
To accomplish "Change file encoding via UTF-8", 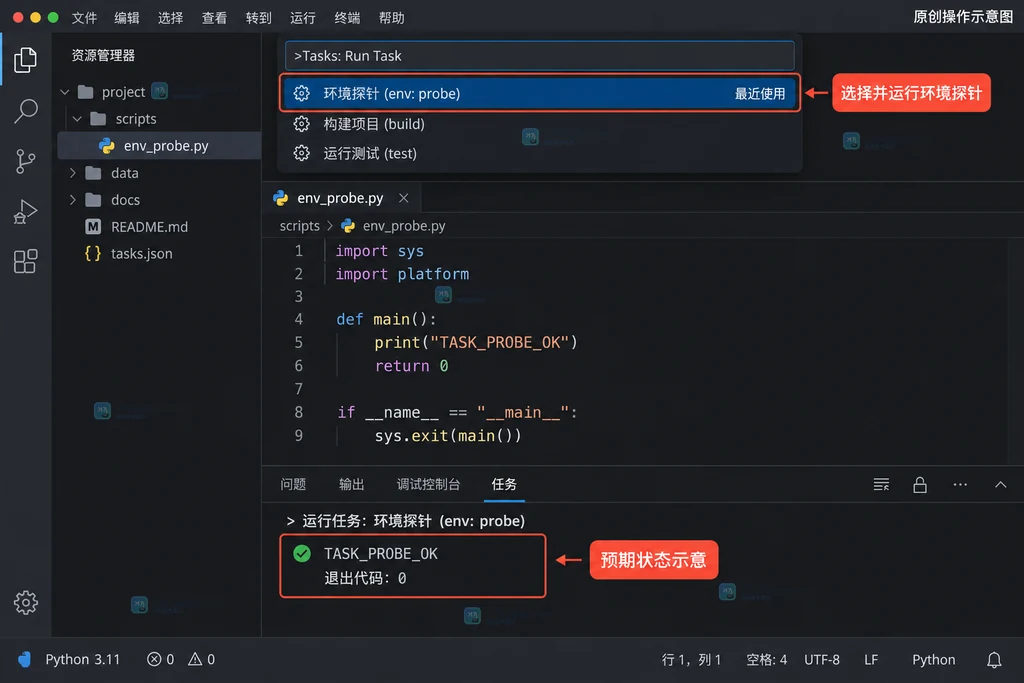I will tap(822, 659).
